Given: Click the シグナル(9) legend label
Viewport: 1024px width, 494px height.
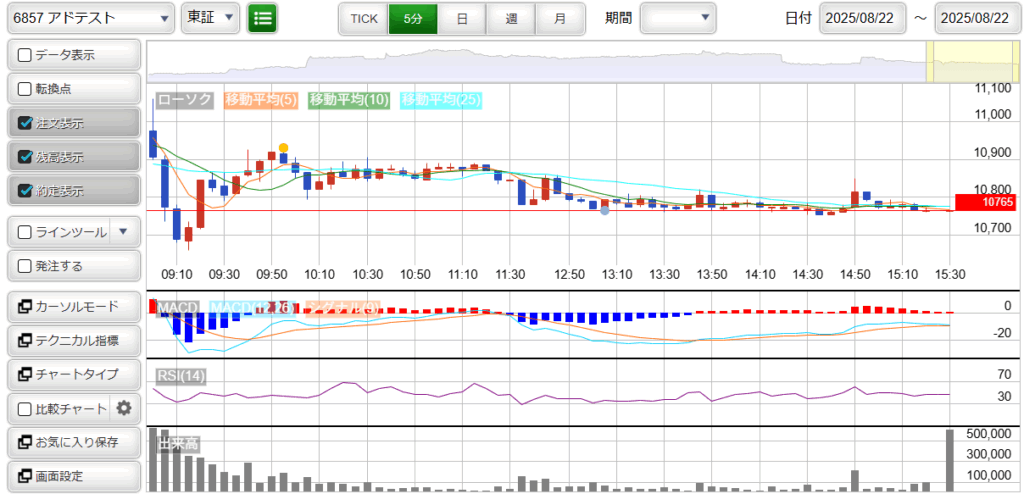Looking at the screenshot, I should point(343,307).
